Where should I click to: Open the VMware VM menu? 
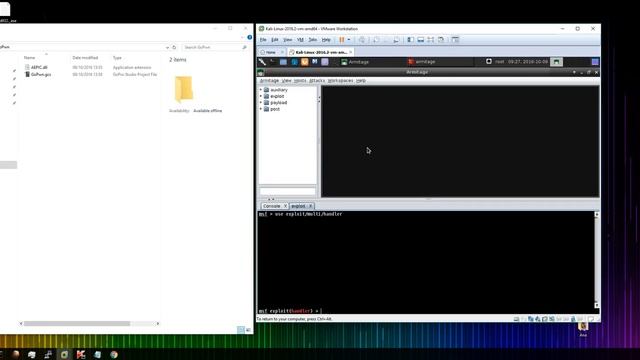pyautogui.click(x=300, y=40)
